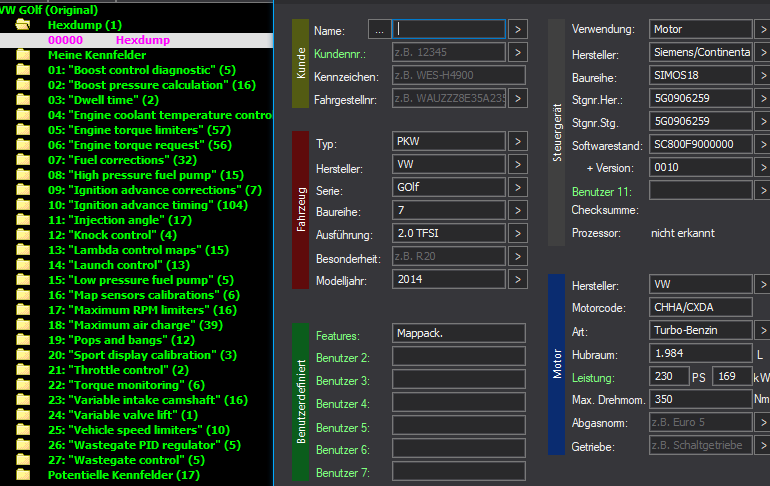Click the Kundennr. input field
The width and height of the screenshot is (770, 486).
coord(449,52)
